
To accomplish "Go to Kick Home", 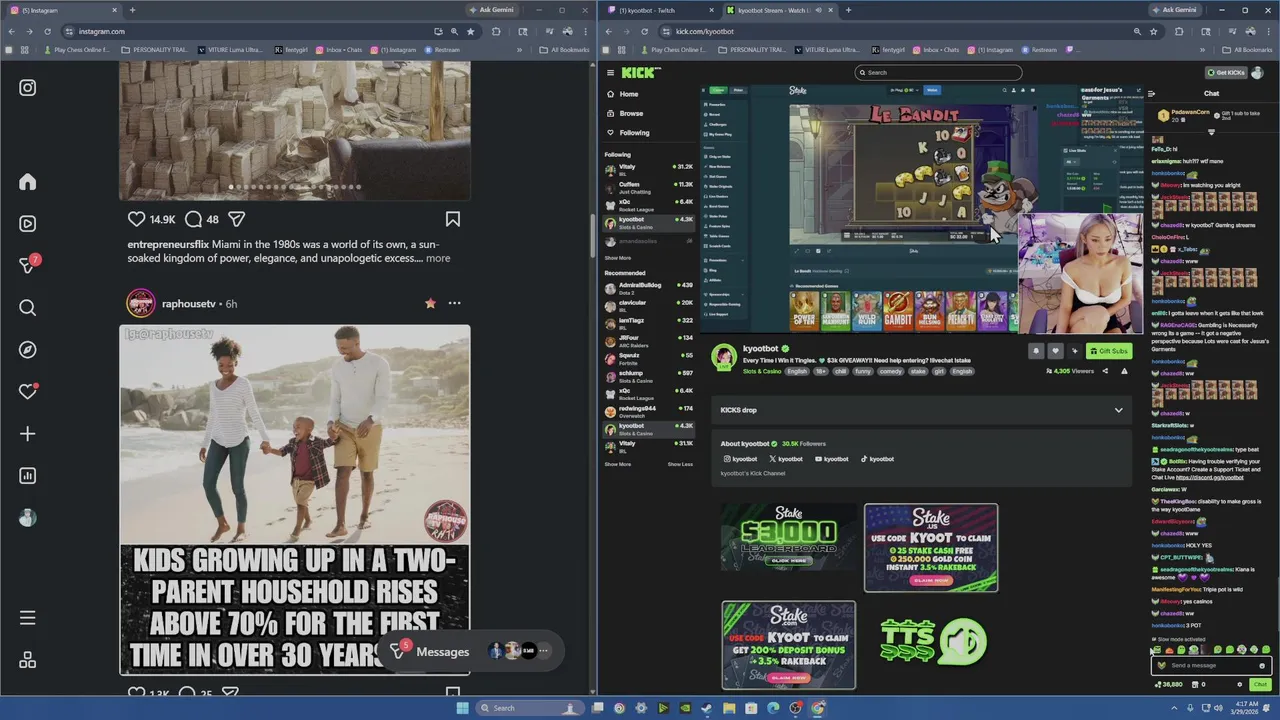I will [x=628, y=94].
